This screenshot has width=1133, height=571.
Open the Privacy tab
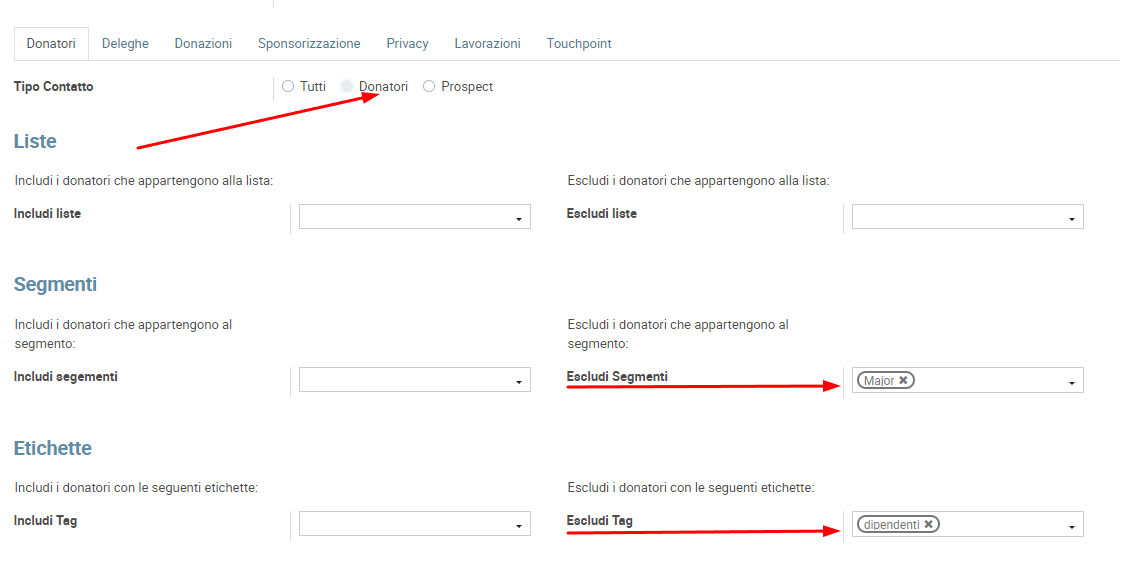tap(407, 44)
